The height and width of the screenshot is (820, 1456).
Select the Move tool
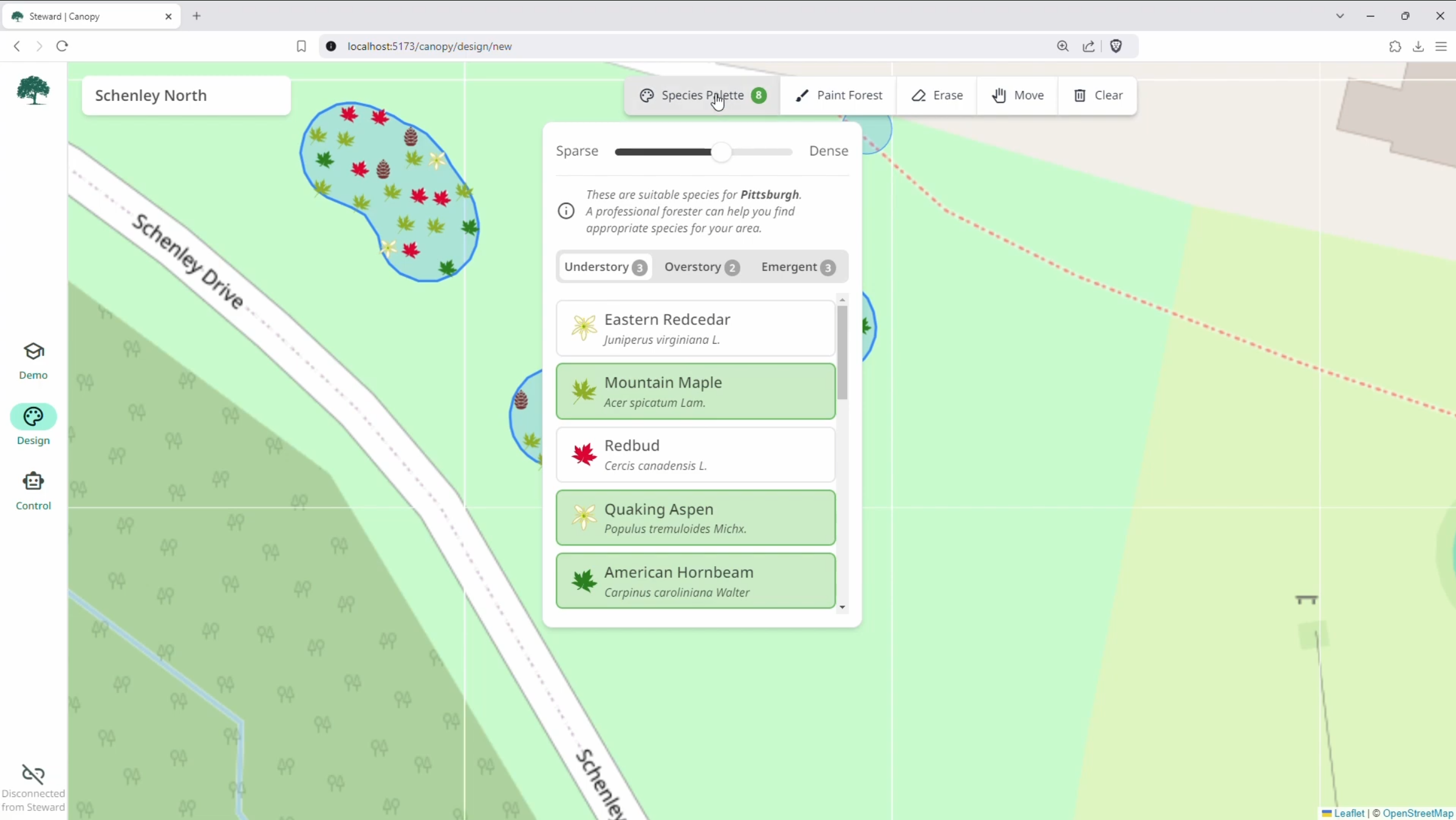click(1017, 95)
